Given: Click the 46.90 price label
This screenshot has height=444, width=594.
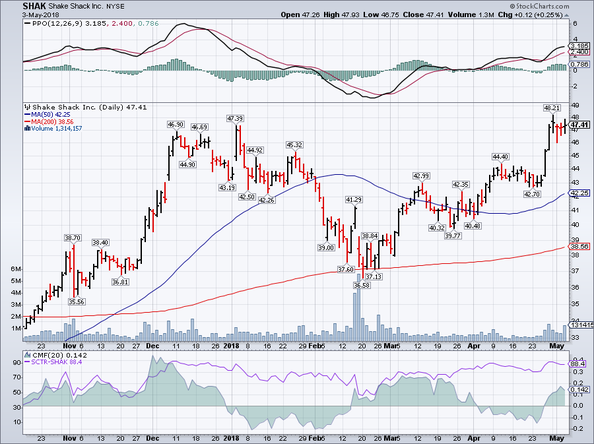Looking at the screenshot, I should coord(175,124).
